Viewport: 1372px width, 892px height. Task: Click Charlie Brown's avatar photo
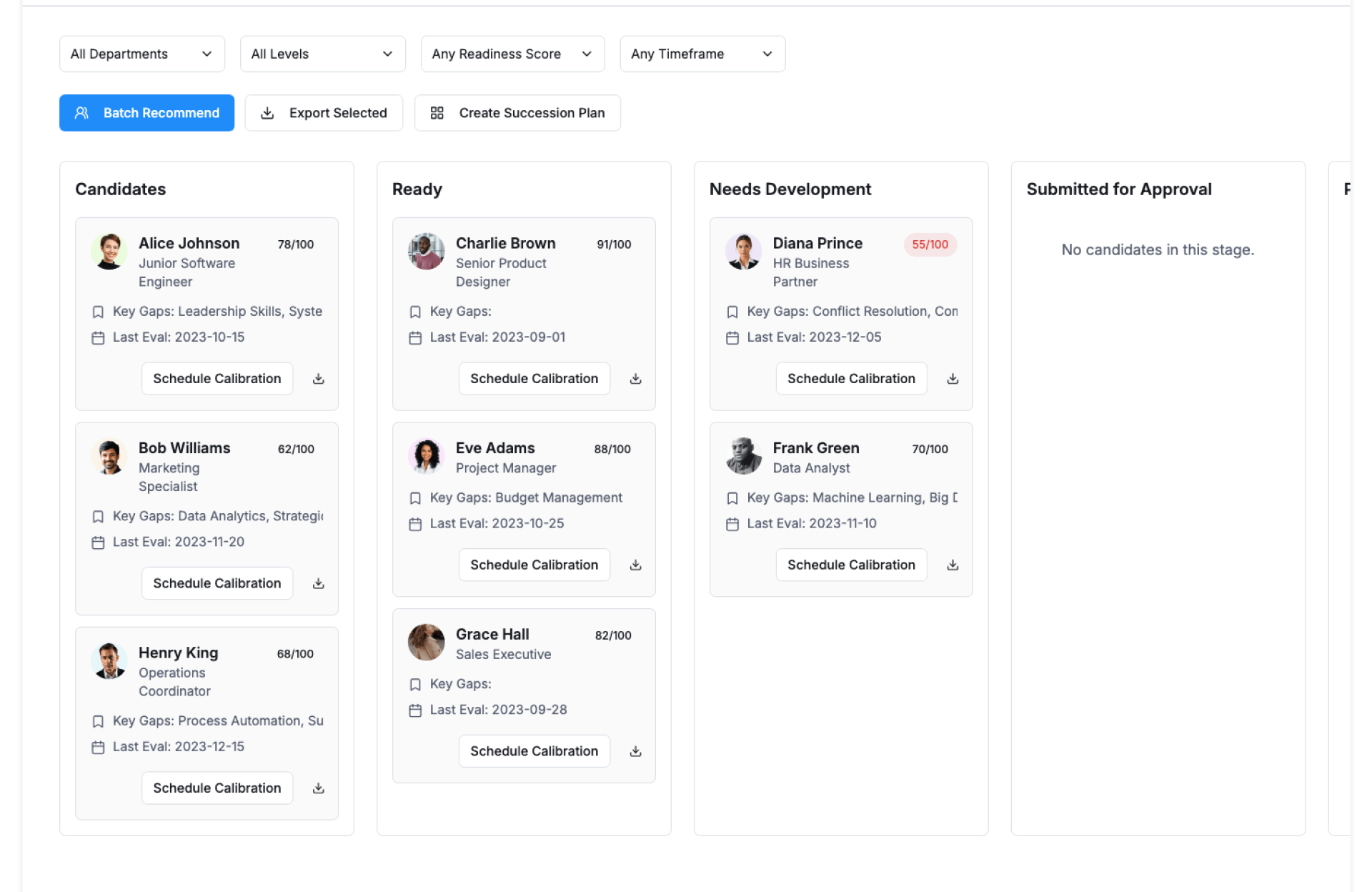tap(426, 252)
